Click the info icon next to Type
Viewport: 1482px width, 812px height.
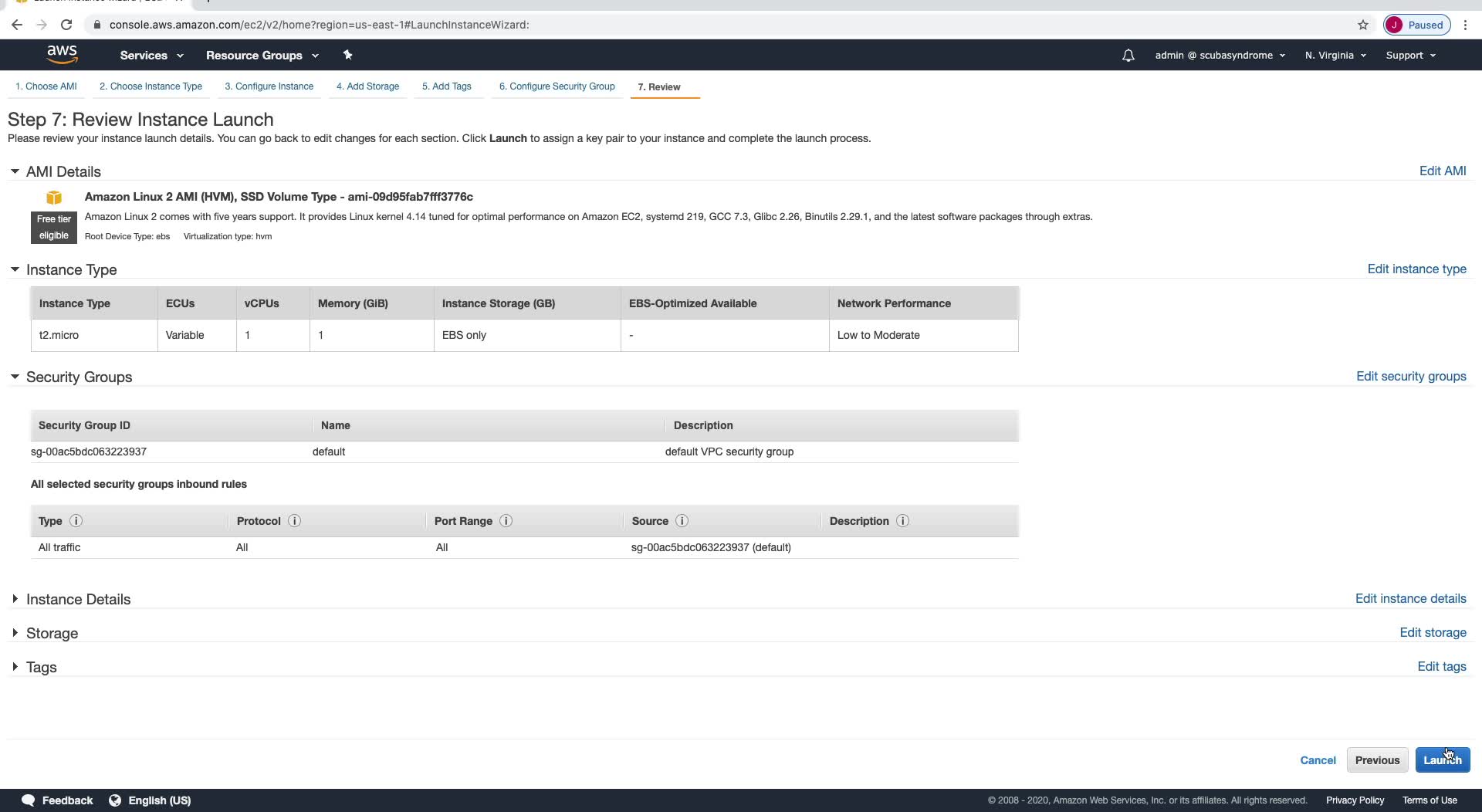click(76, 521)
